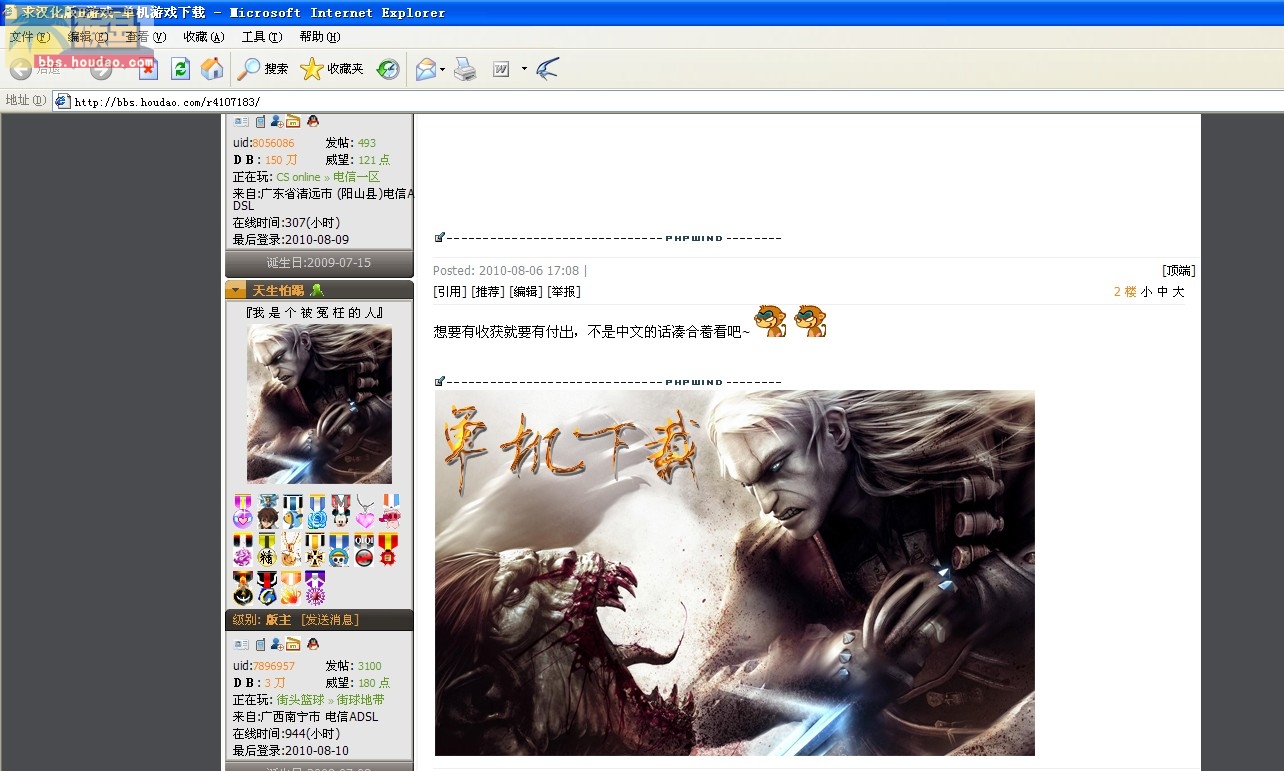Click QQ penguin icon above uid:8056086
This screenshot has width=1284, height=771.
tap(313, 121)
